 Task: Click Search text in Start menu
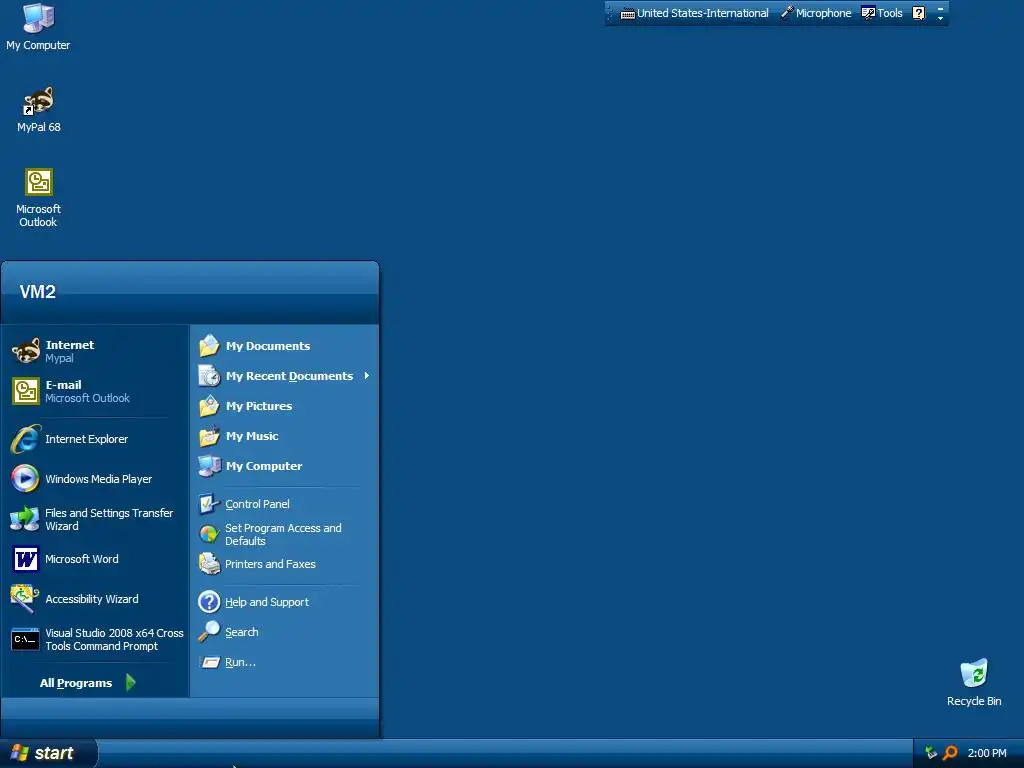(x=242, y=632)
